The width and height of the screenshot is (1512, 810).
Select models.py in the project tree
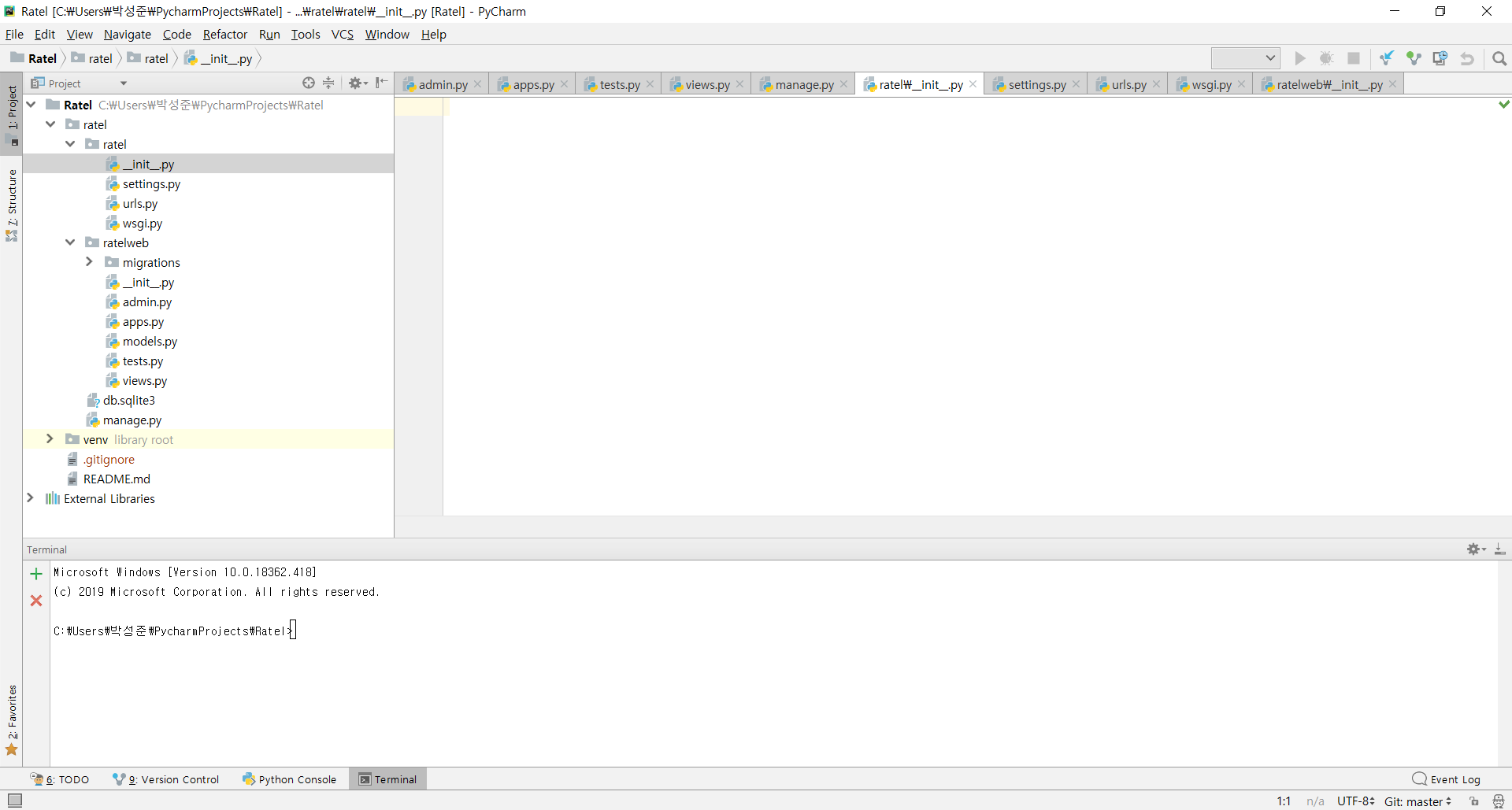[150, 342]
